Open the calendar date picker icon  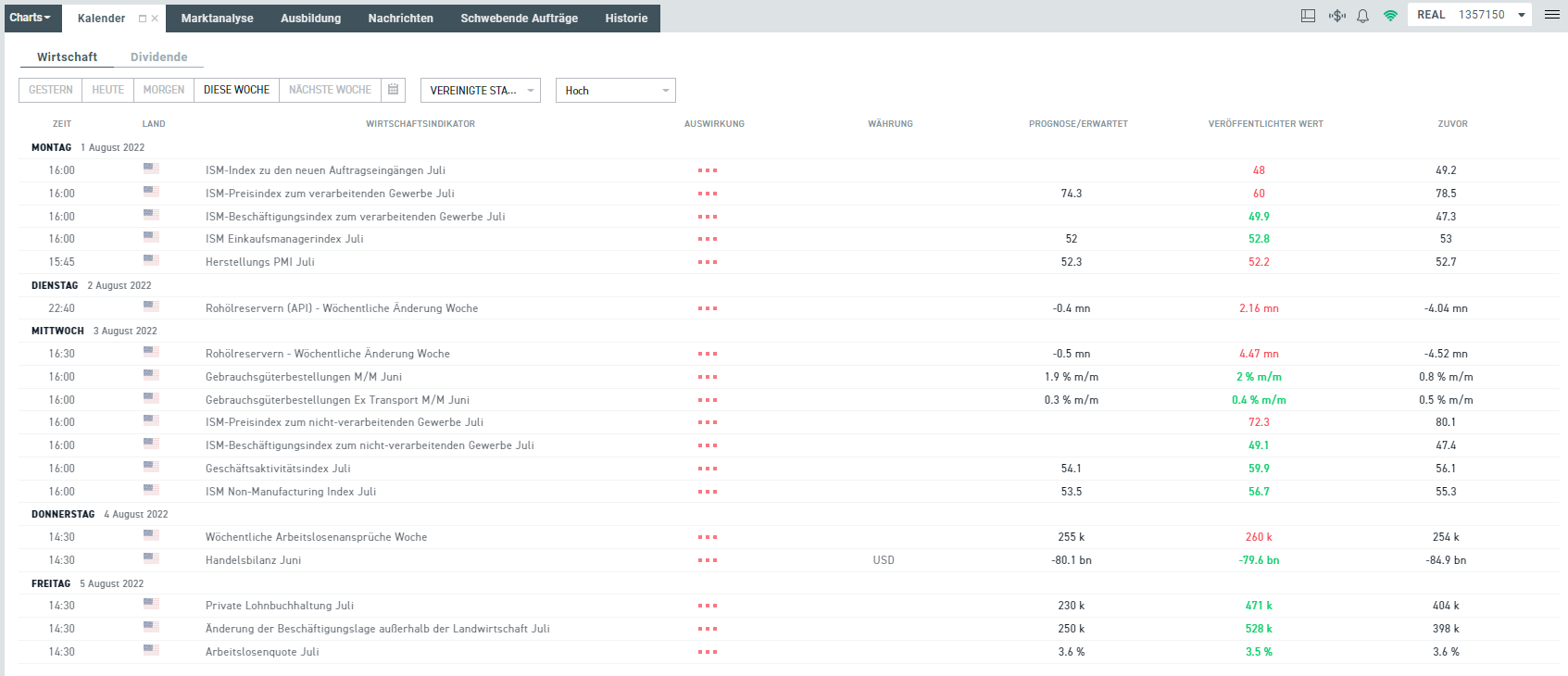pos(393,90)
